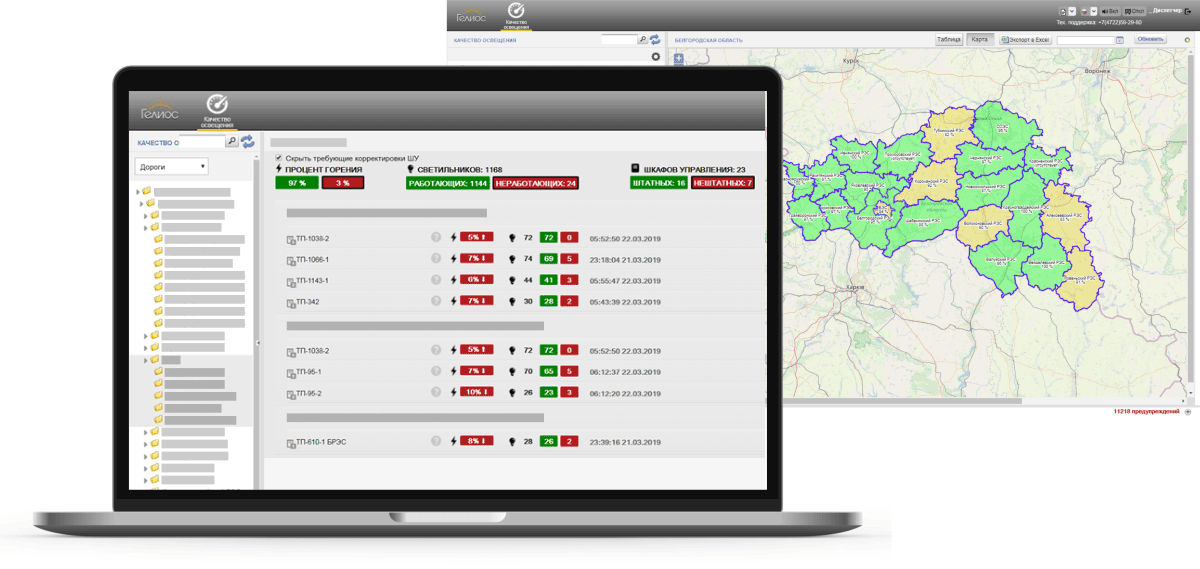1200x569 pixels.
Task: Click the Вкл sound button in header
Action: (1111, 11)
